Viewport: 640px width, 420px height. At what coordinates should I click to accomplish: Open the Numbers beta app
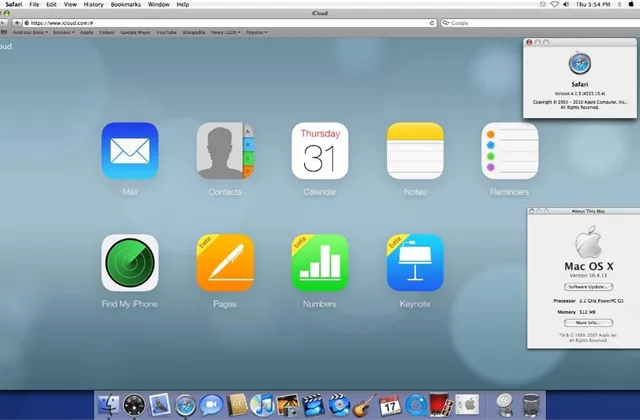(320, 263)
